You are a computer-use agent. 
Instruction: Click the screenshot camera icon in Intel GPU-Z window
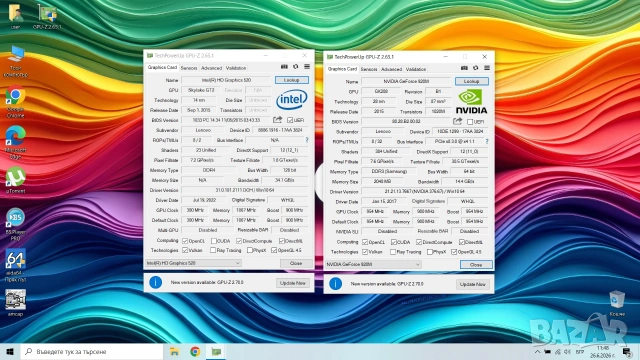(x=284, y=67)
